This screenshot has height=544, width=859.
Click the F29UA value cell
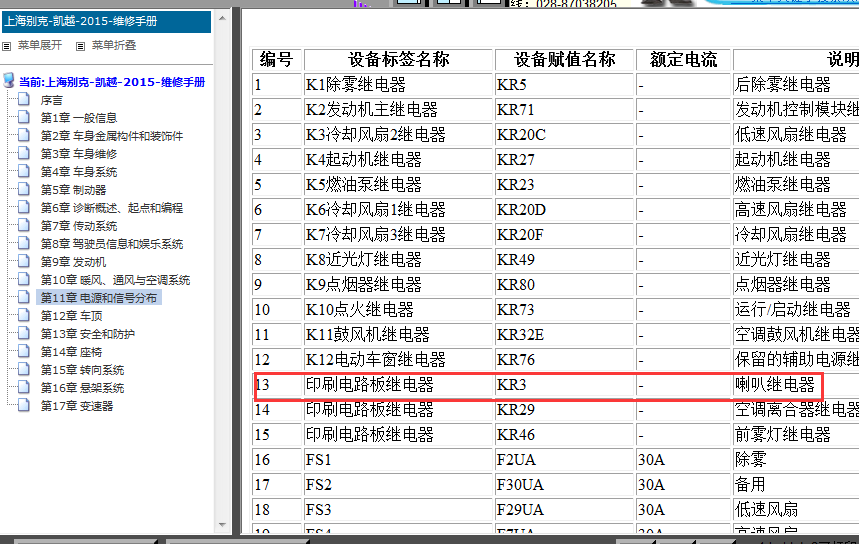coord(564,510)
